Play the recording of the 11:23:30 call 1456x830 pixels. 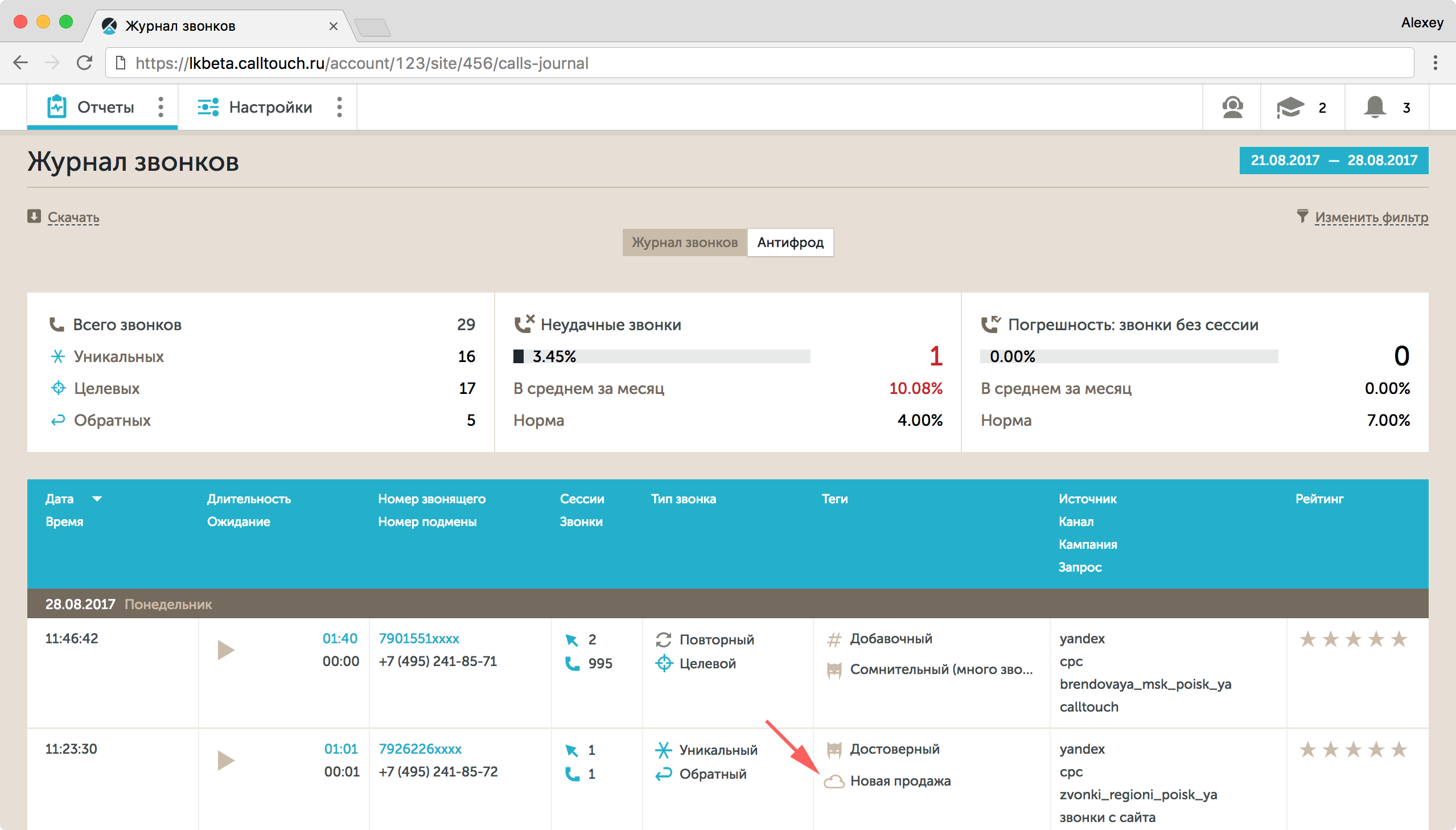[225, 761]
